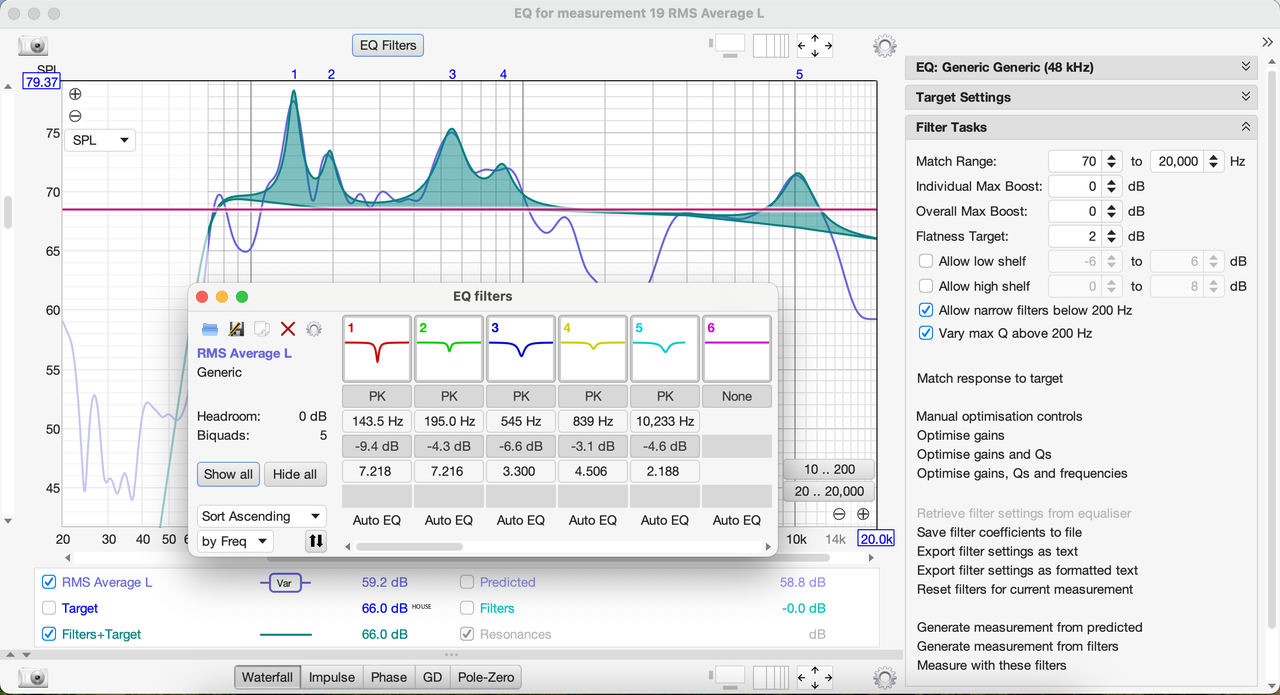Click the EQ Filters button
Screen dimensions: 1280x695
tap(388, 46)
